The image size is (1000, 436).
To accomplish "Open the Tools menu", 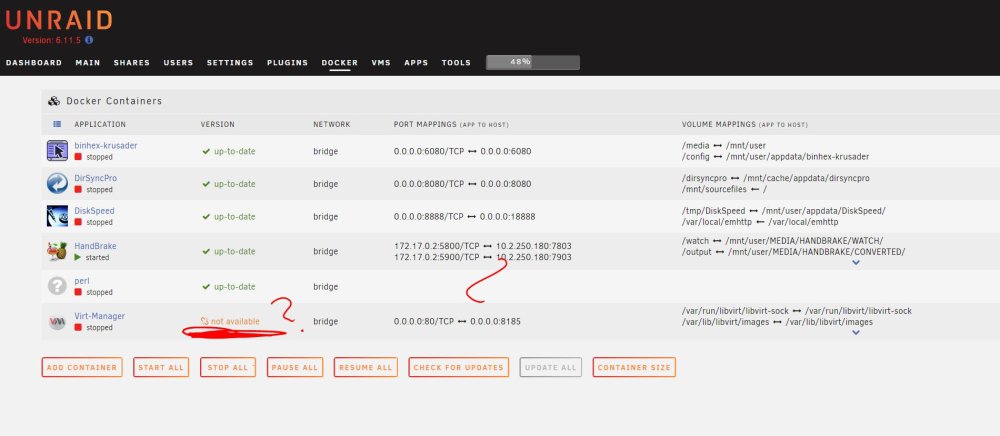I will click(x=456, y=62).
